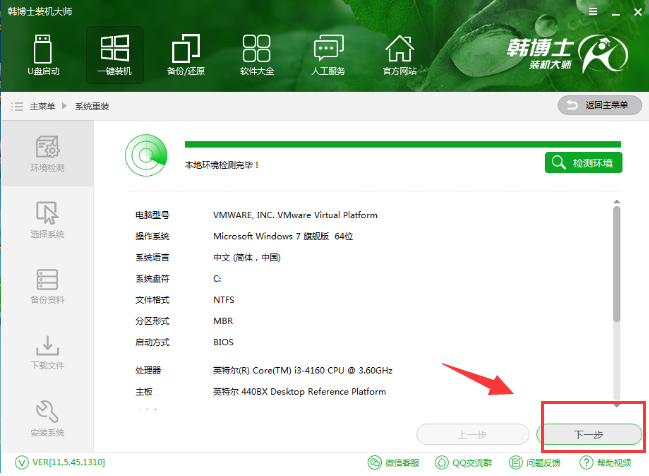This screenshot has height=476, width=649.
Task: Click the info list scrollbar thumb
Action: (x=617, y=264)
